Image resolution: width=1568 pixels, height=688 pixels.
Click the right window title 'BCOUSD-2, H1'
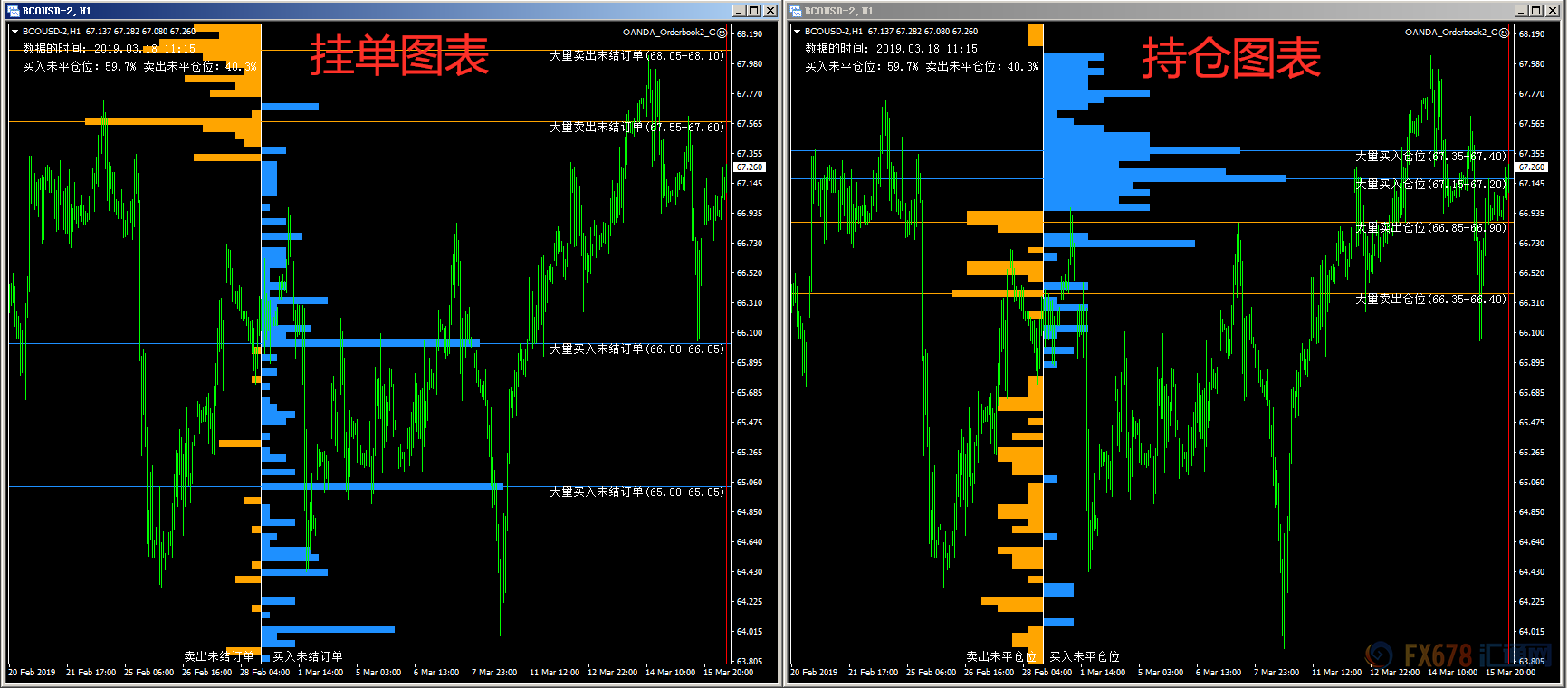838,11
